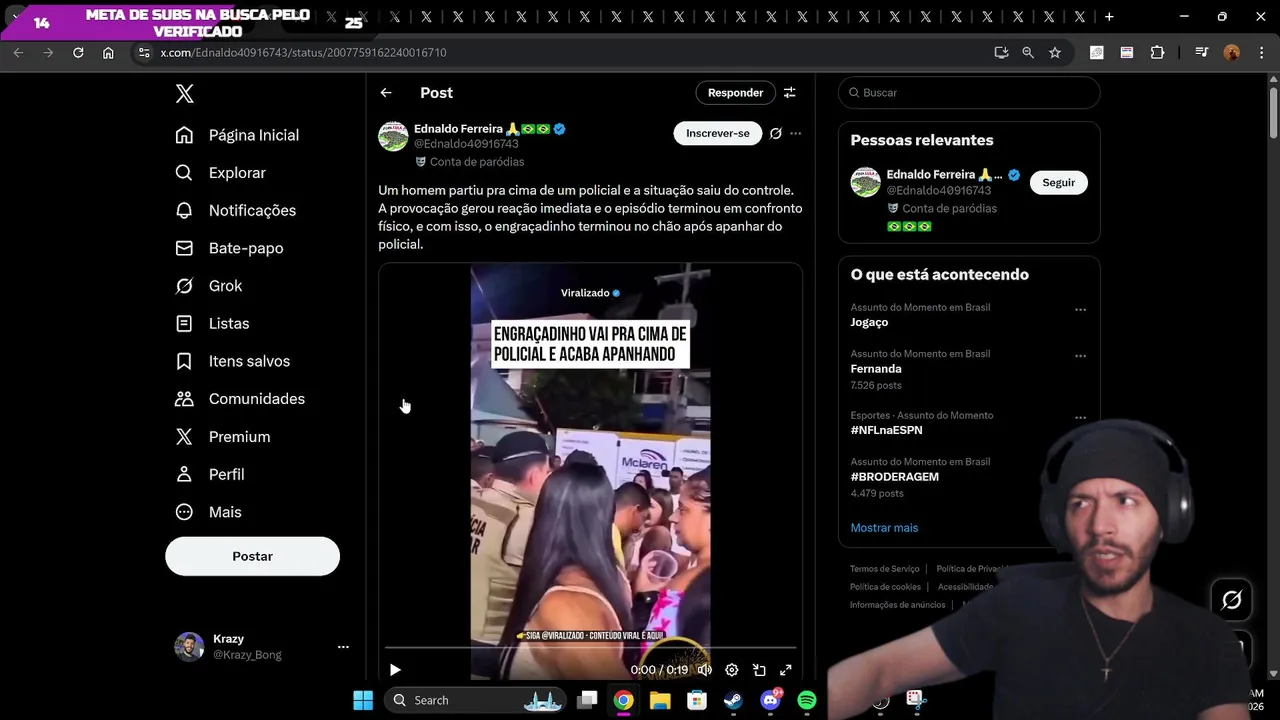This screenshot has width=1280, height=720.
Task: Open Fernanda trend options menu
Action: click(x=1080, y=356)
